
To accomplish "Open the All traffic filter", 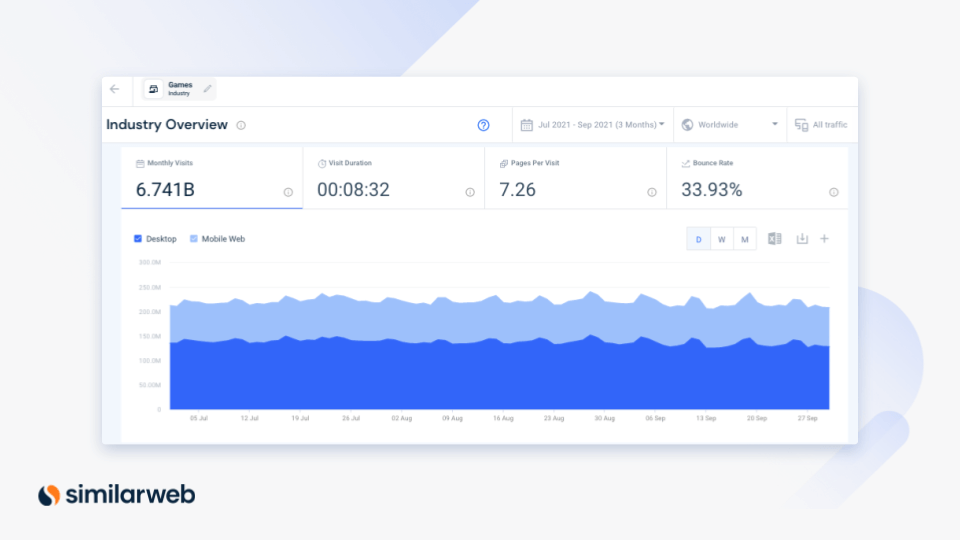I will [x=822, y=125].
